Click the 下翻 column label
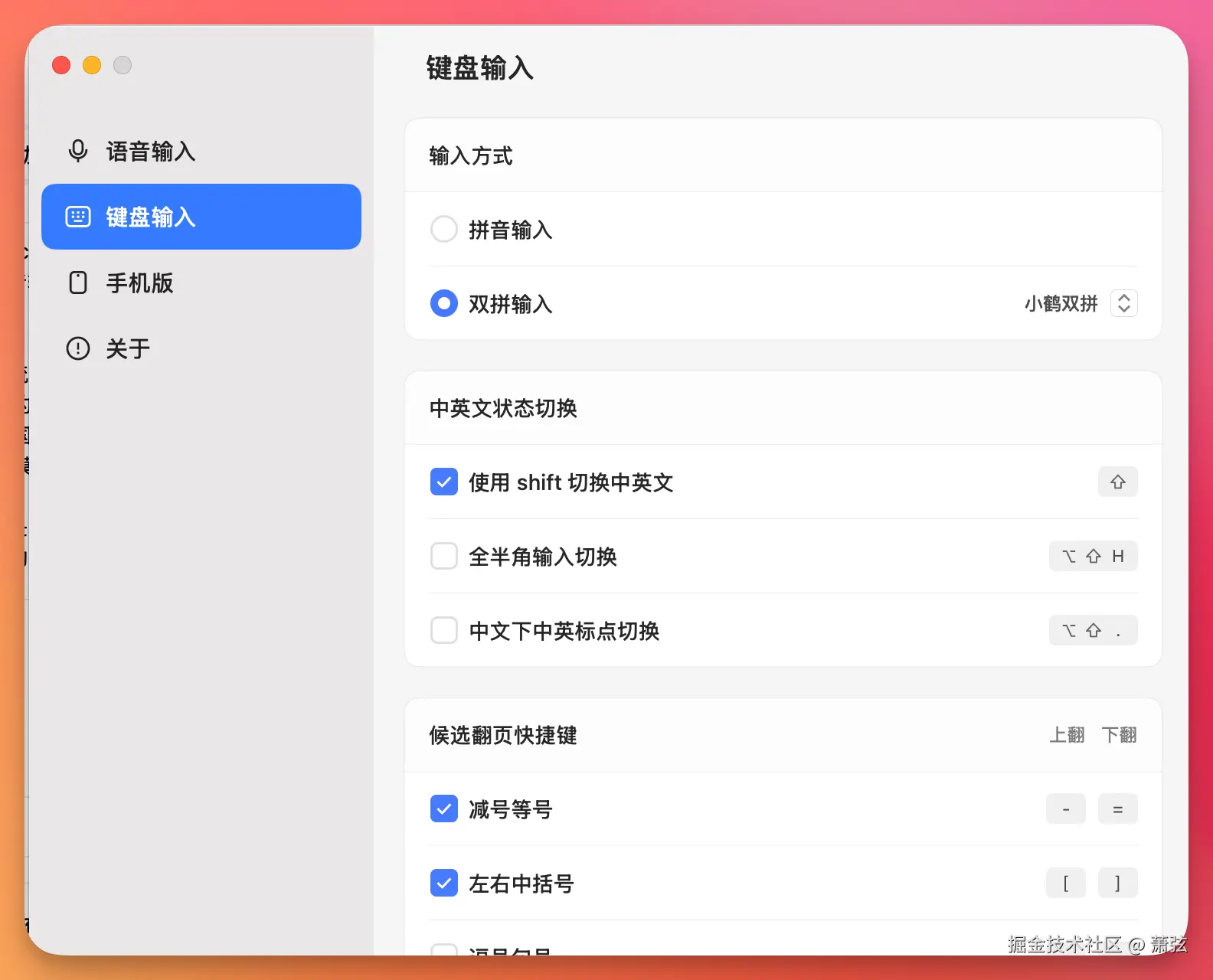Viewport: 1213px width, 980px height. tap(1119, 735)
